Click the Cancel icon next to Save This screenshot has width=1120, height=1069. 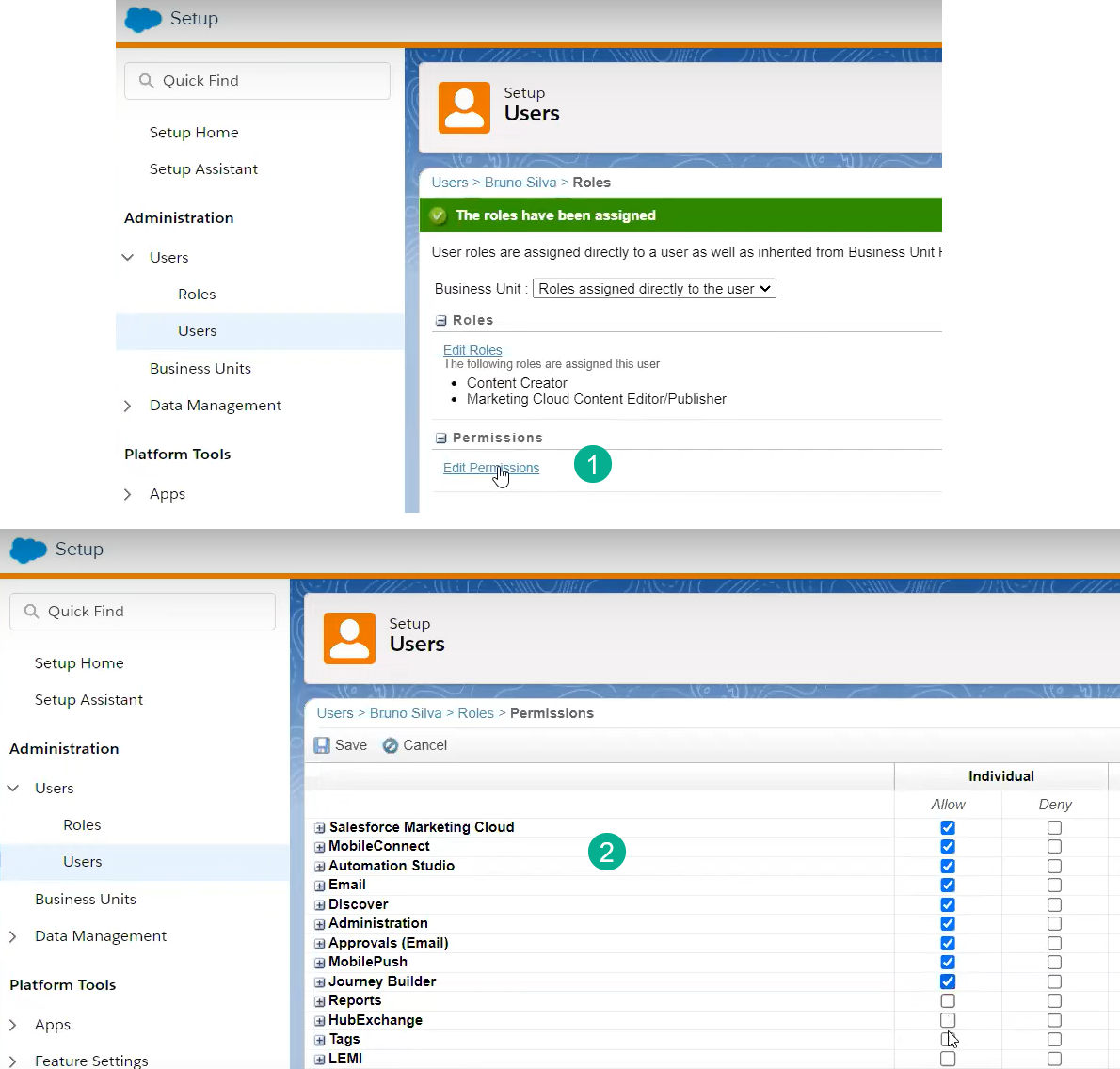tap(390, 744)
